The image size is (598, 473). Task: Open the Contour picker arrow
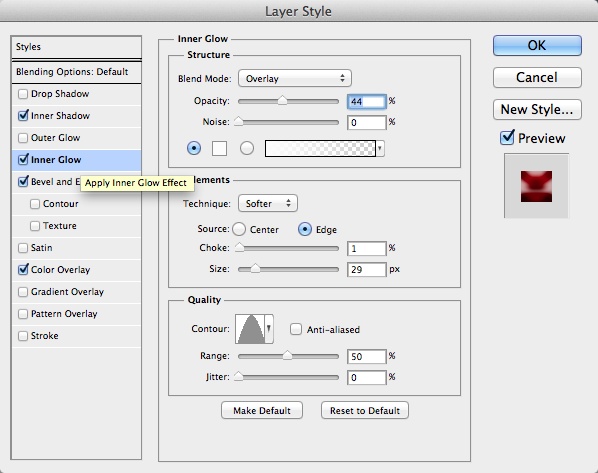click(269, 329)
